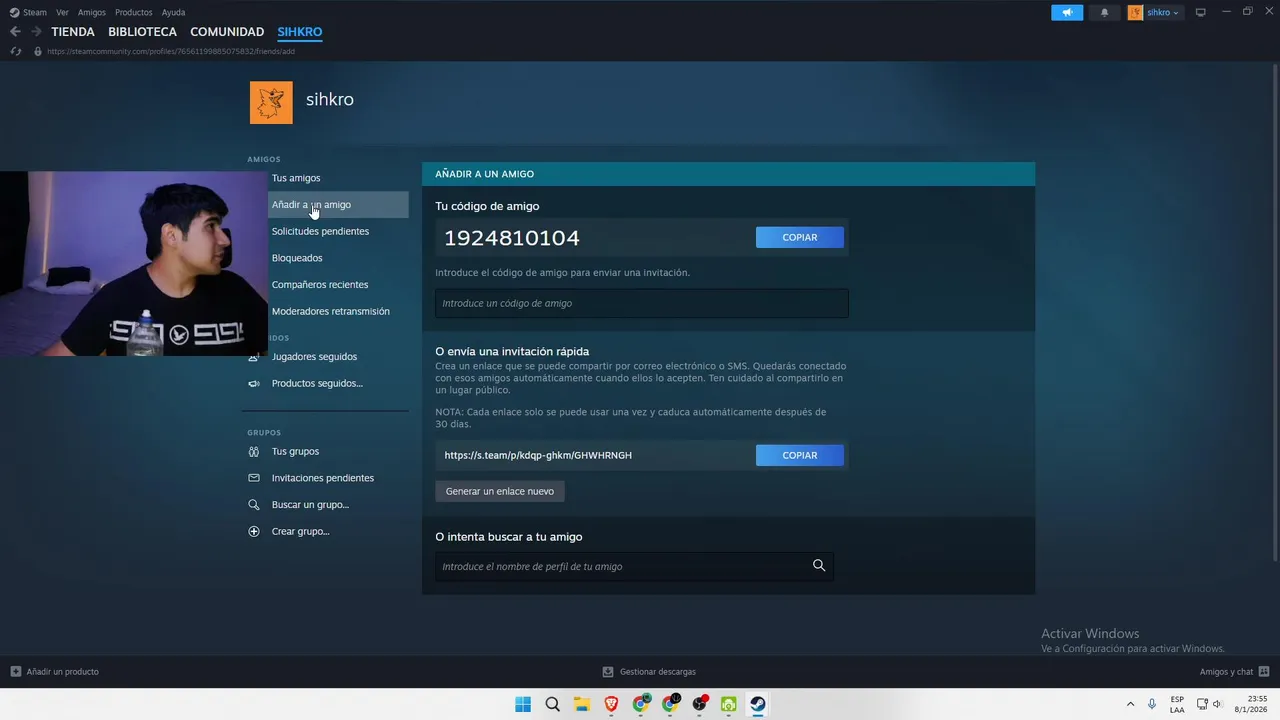This screenshot has height=720, width=1280.
Task: Open Amigos y chat
Action: coord(1234,672)
